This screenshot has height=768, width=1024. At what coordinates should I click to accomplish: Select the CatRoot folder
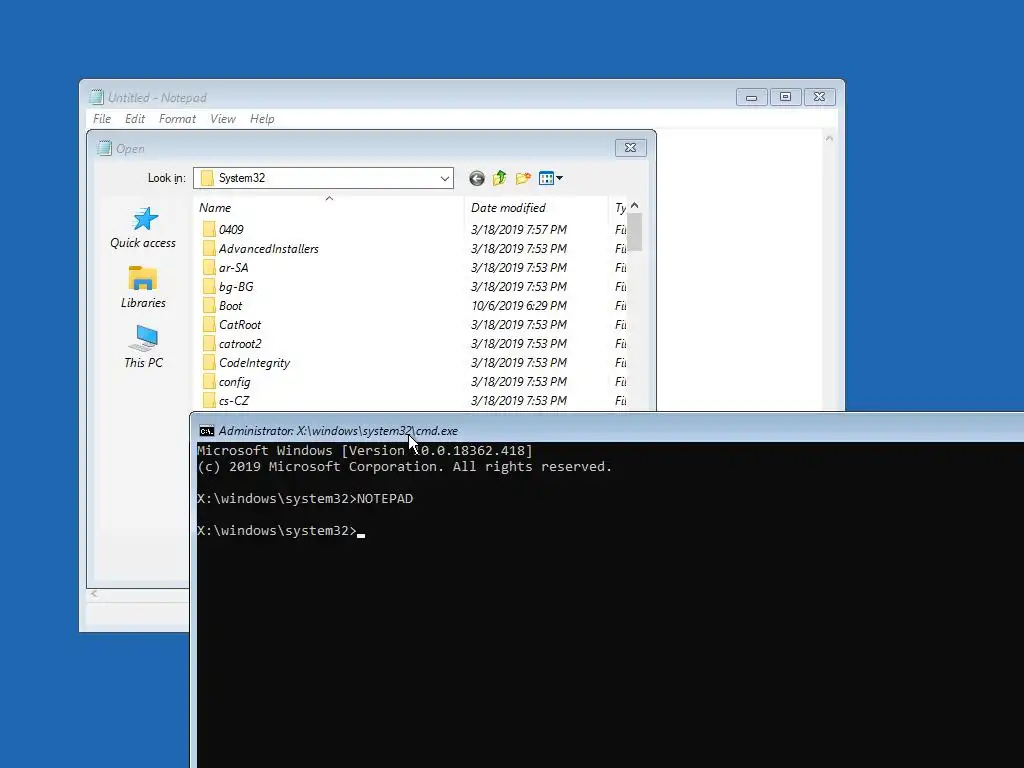(240, 325)
